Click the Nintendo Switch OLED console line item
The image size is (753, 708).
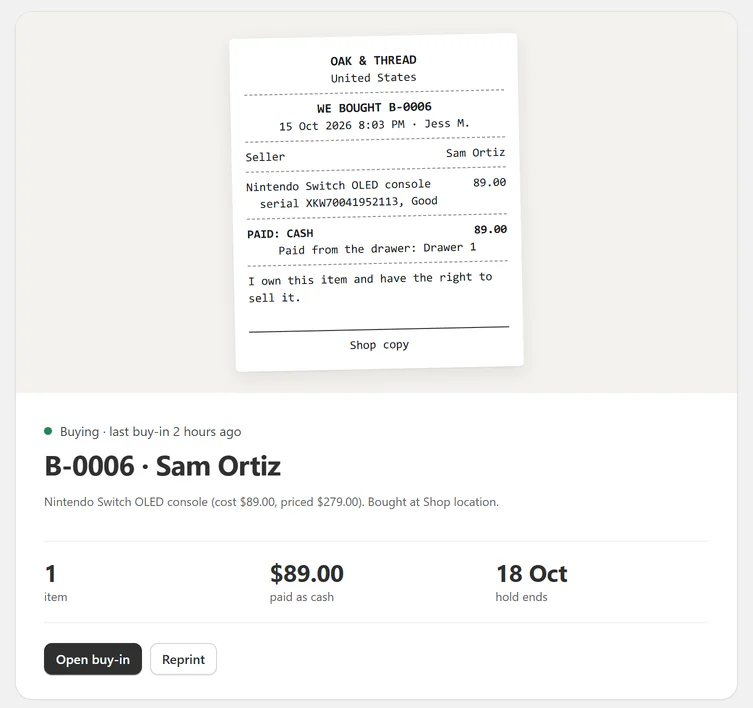pyautogui.click(x=338, y=185)
